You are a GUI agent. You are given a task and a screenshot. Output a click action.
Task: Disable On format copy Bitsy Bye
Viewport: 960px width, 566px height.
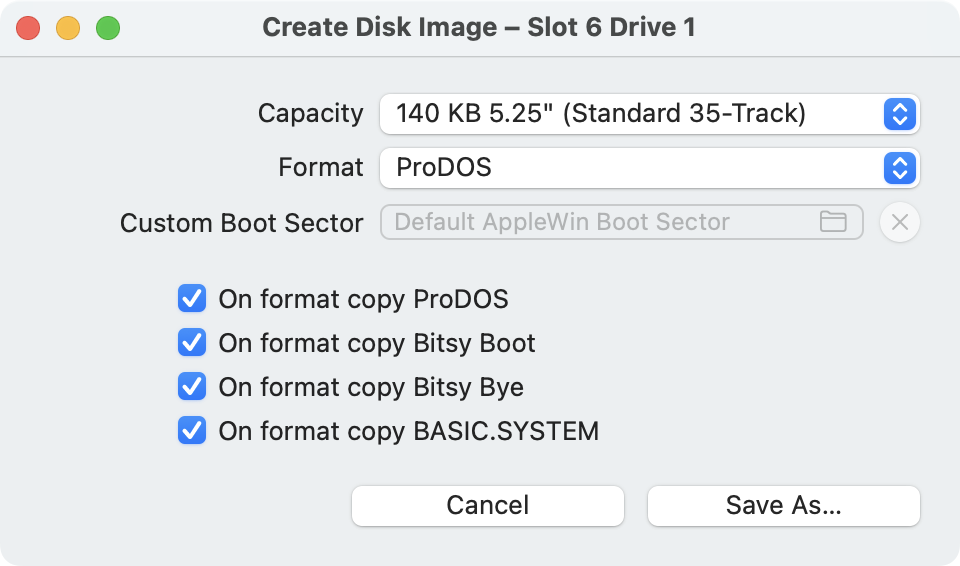192,387
